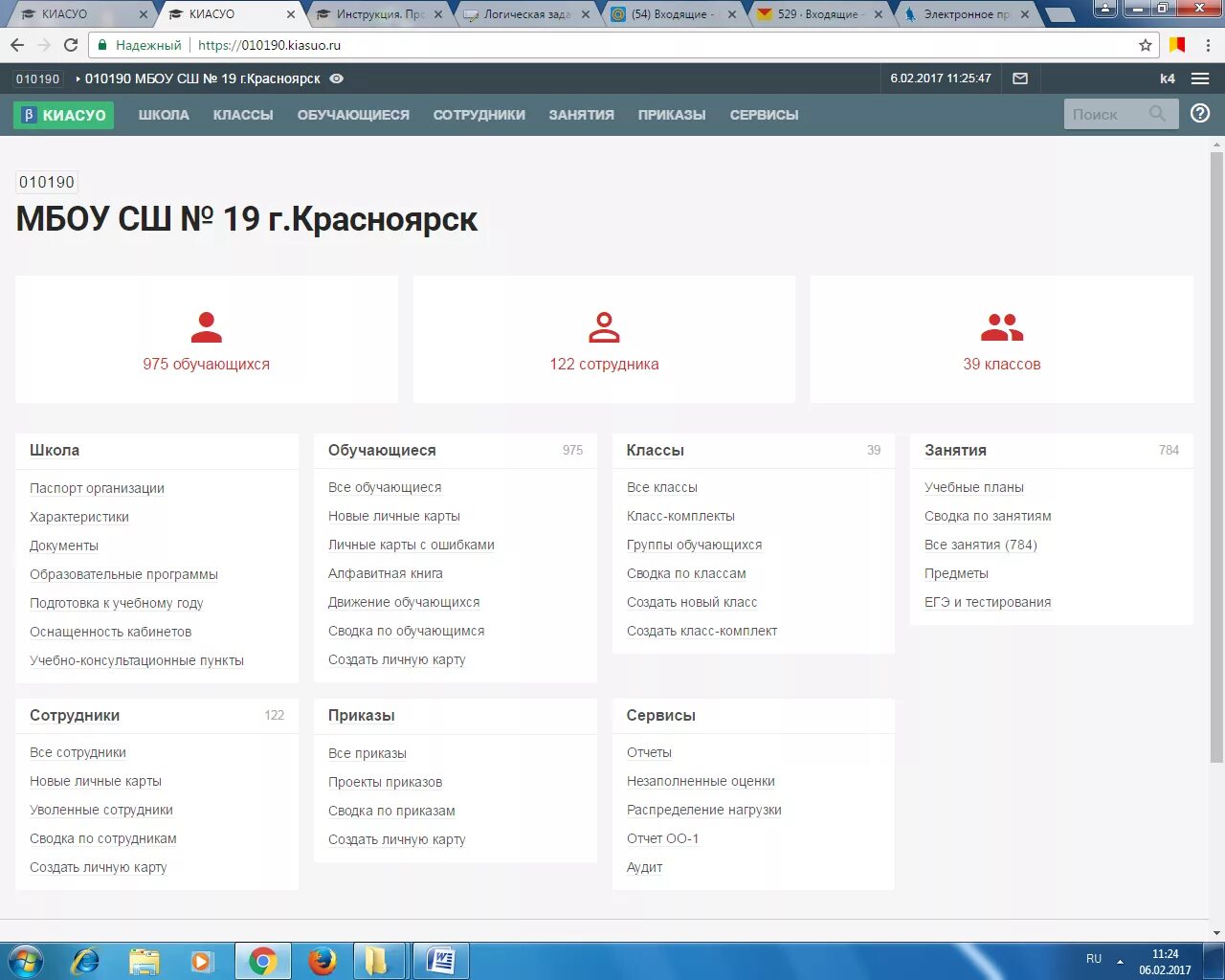
Task: Open Windows Start button
Action: [25, 961]
